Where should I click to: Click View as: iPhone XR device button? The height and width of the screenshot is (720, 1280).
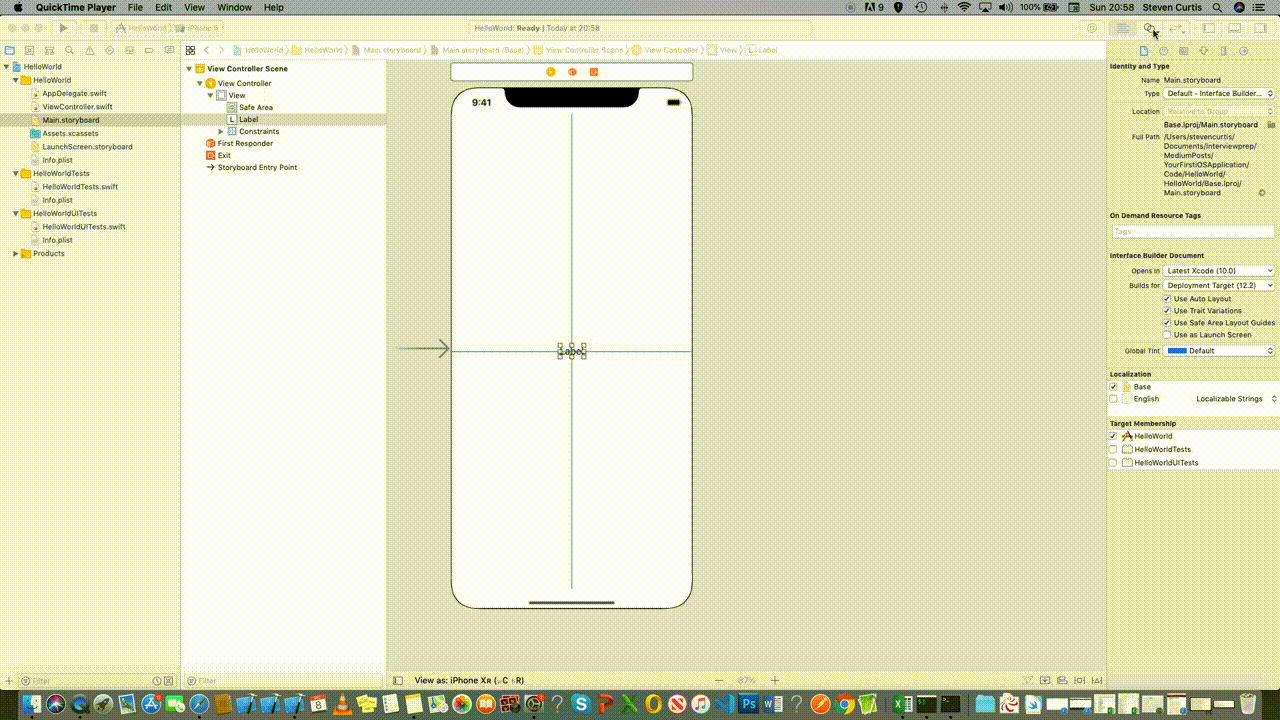(x=469, y=680)
